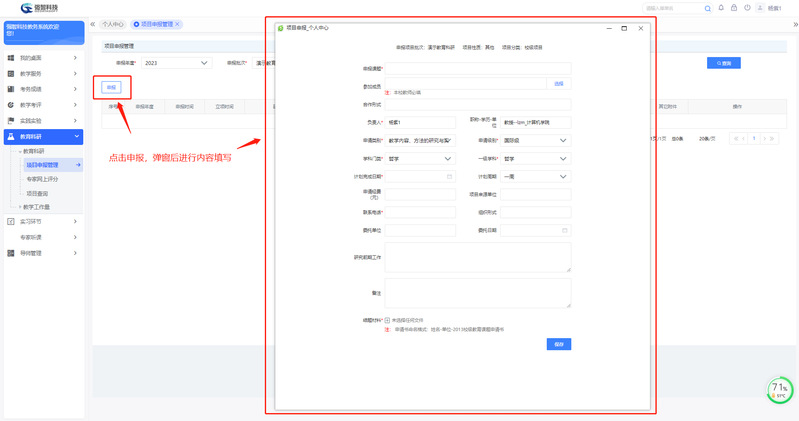Click the 研究前期工作 text area
The width and height of the screenshot is (799, 421).
coord(477,257)
